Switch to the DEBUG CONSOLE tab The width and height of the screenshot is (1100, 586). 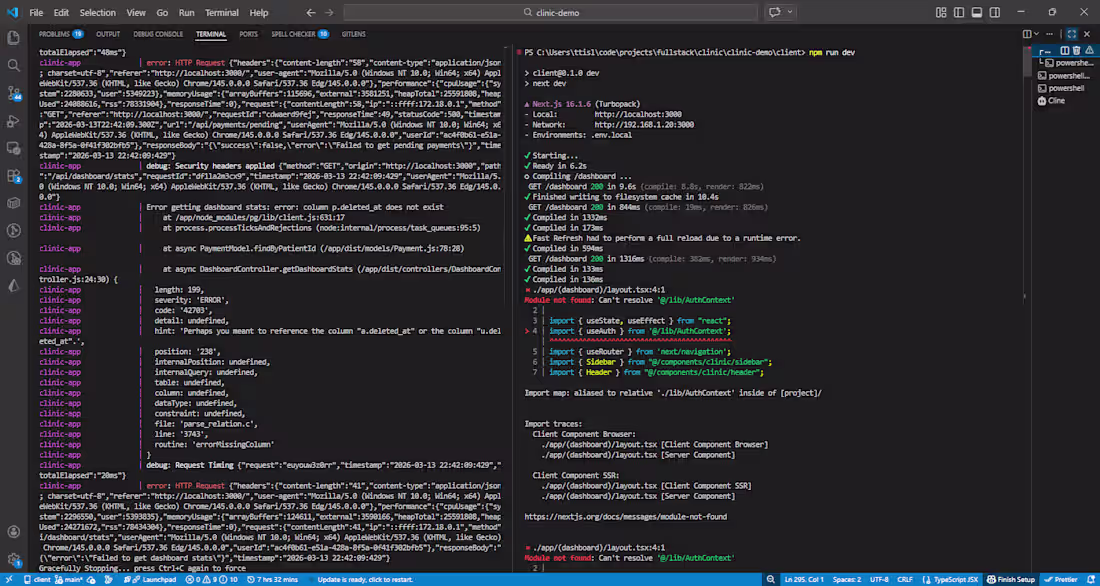(158, 34)
